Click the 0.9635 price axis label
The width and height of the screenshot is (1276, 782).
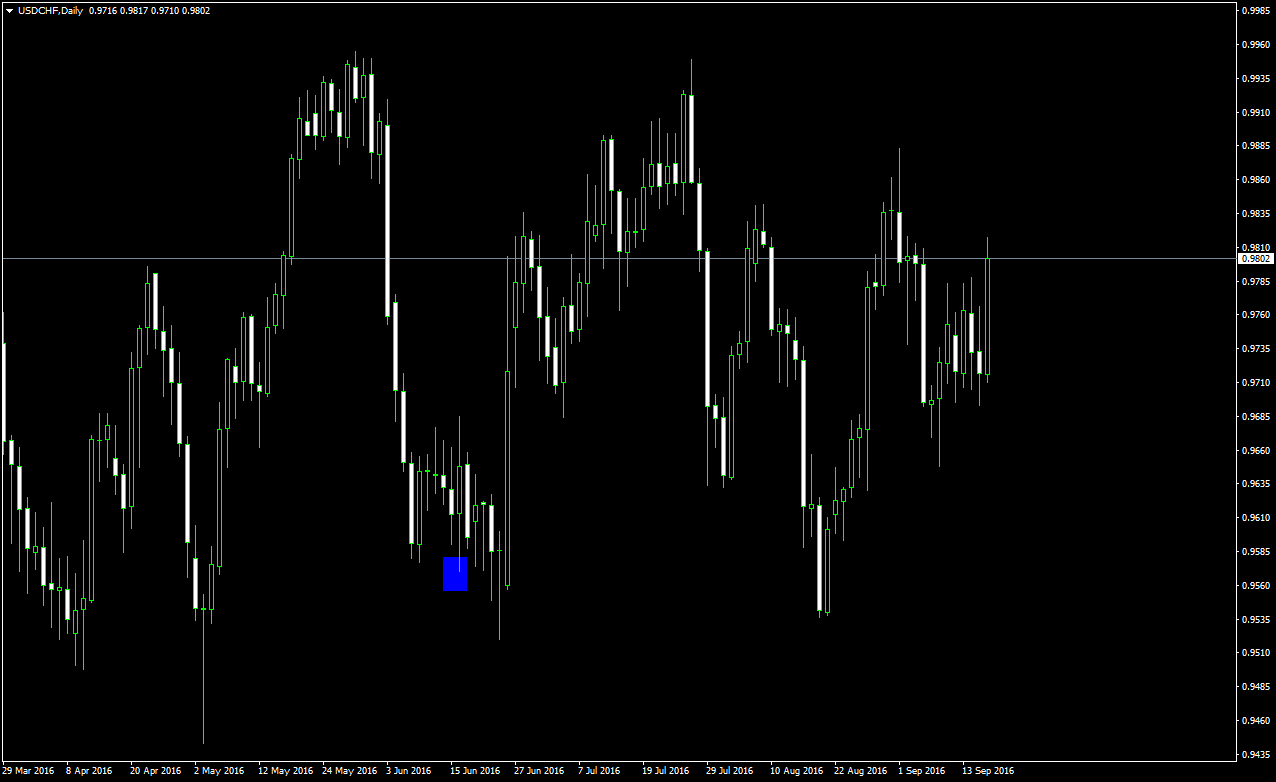tap(1256, 484)
